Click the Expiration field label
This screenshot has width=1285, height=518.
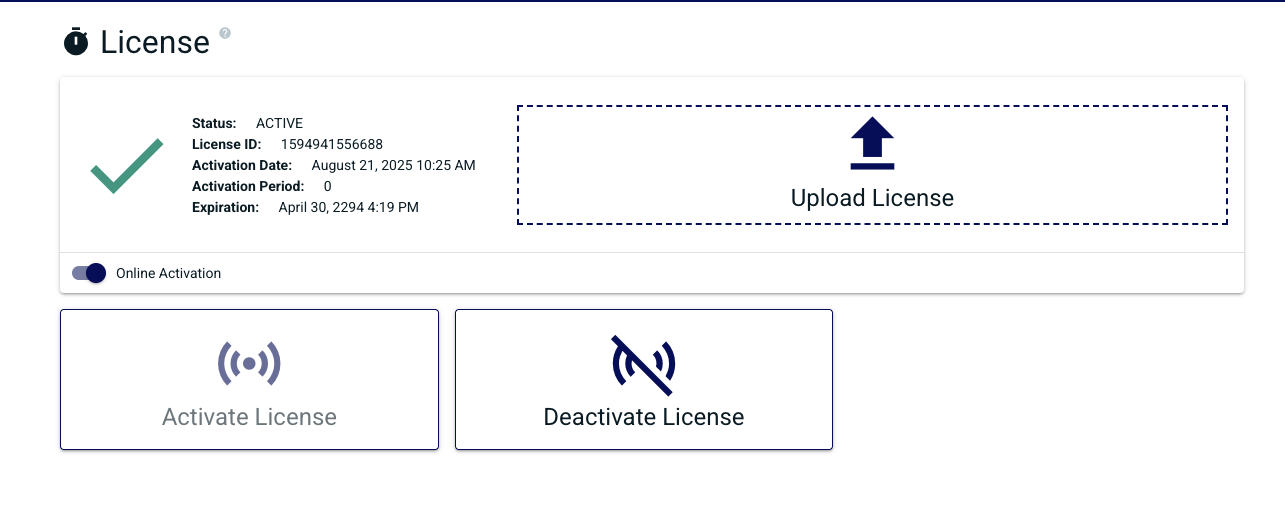tap(225, 208)
